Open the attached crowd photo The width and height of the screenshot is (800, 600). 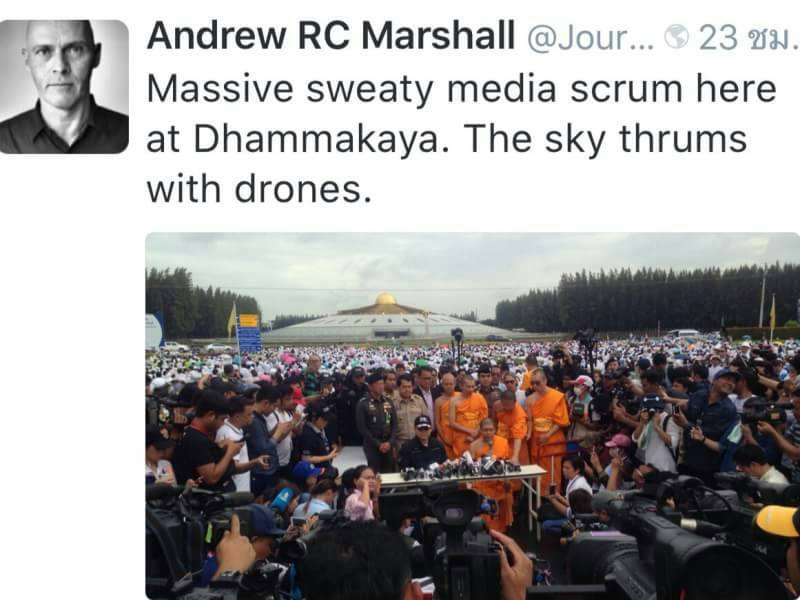coord(473,416)
